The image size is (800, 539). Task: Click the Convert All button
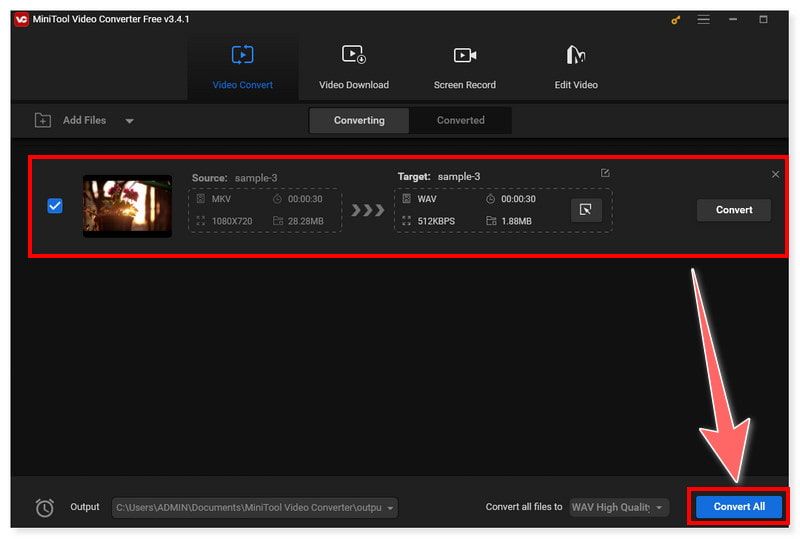pos(739,507)
